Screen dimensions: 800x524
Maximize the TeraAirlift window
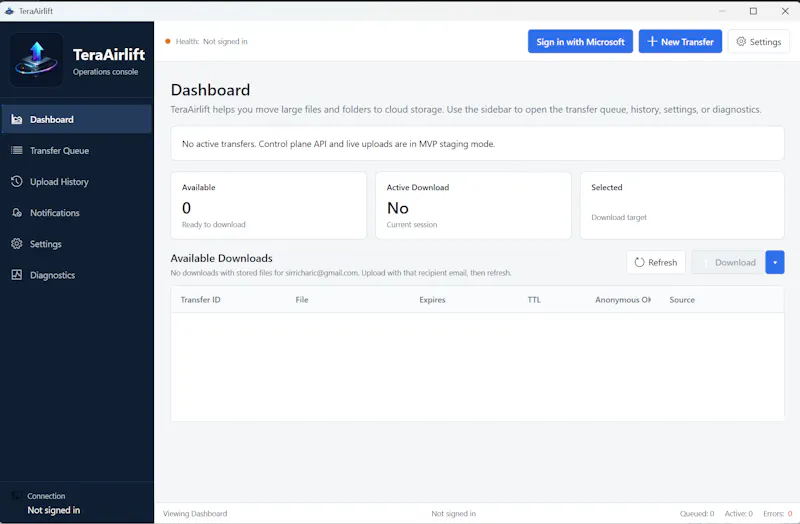point(753,11)
